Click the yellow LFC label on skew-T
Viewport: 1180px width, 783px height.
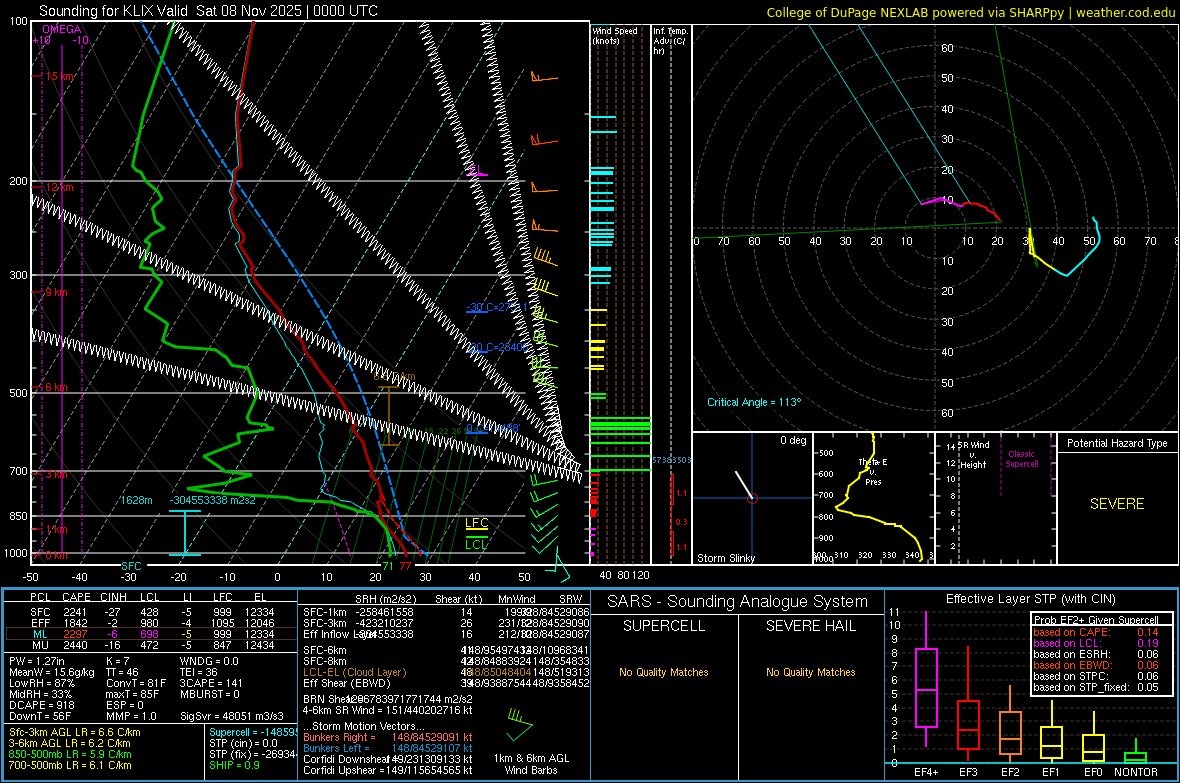(x=476, y=523)
